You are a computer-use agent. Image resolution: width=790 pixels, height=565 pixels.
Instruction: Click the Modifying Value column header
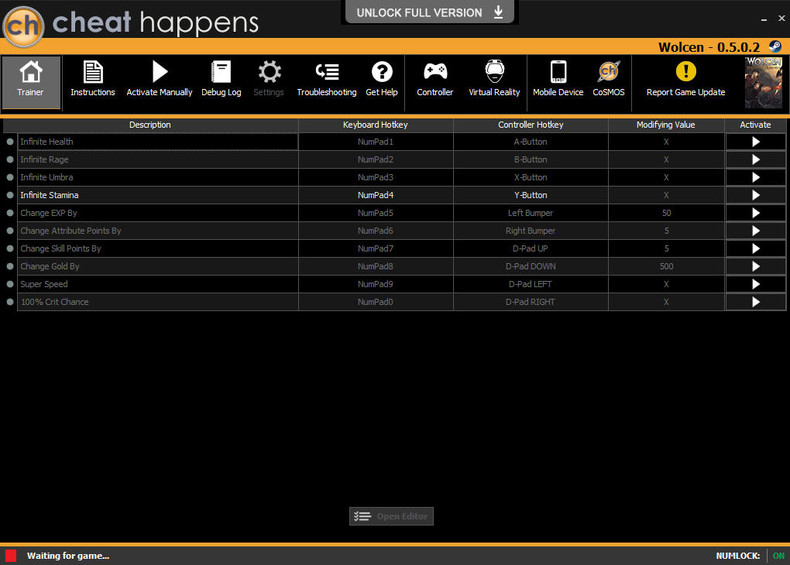(x=666, y=125)
